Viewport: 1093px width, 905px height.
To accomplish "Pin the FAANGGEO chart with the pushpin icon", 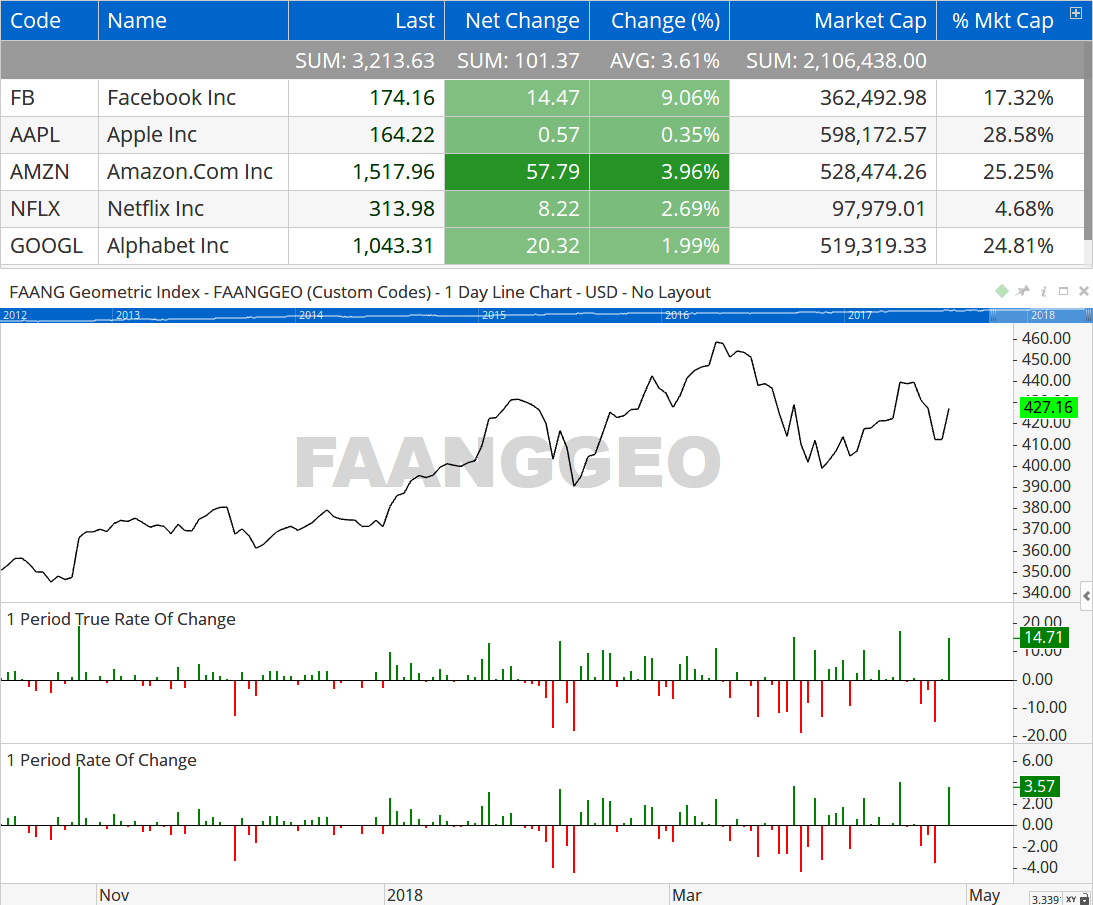I will point(1023,291).
